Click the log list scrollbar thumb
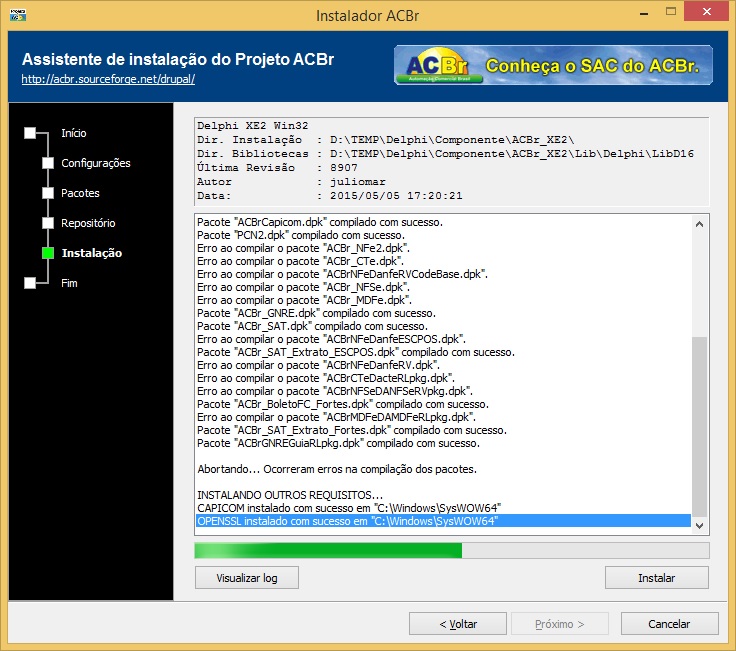Viewport: 736px width, 651px height. tap(699, 427)
